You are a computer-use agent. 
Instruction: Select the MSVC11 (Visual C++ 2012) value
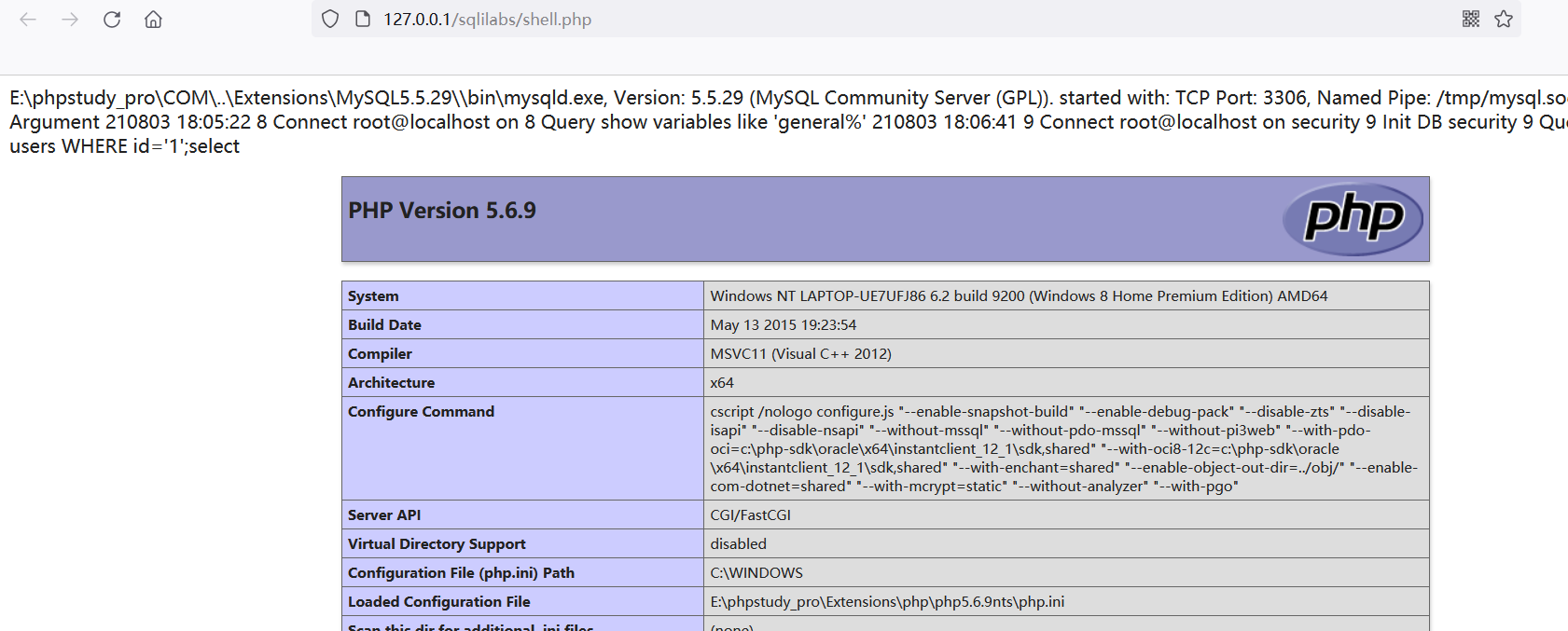[x=800, y=354]
